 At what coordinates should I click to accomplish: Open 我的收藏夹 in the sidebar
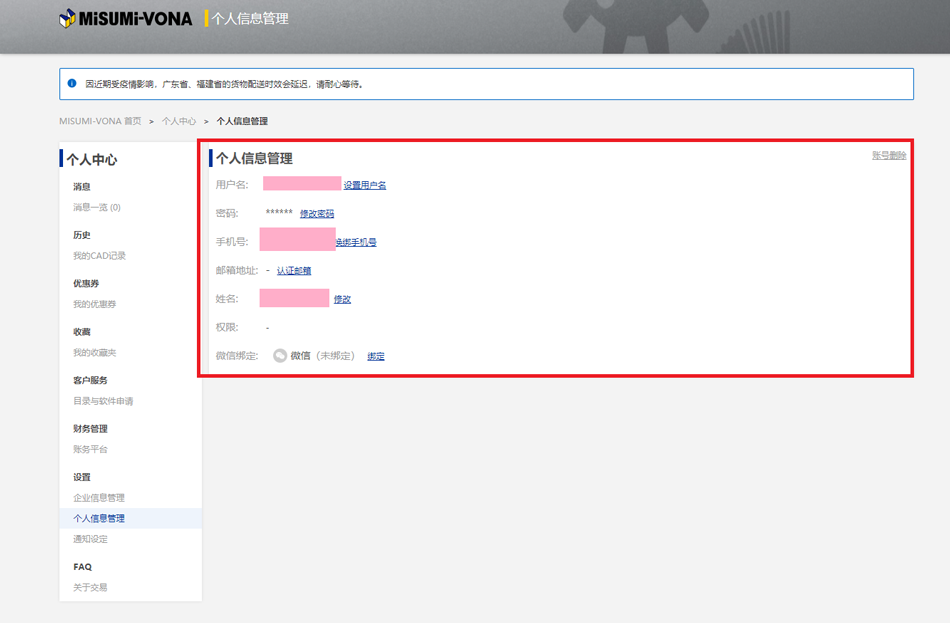pyautogui.click(x=94, y=353)
